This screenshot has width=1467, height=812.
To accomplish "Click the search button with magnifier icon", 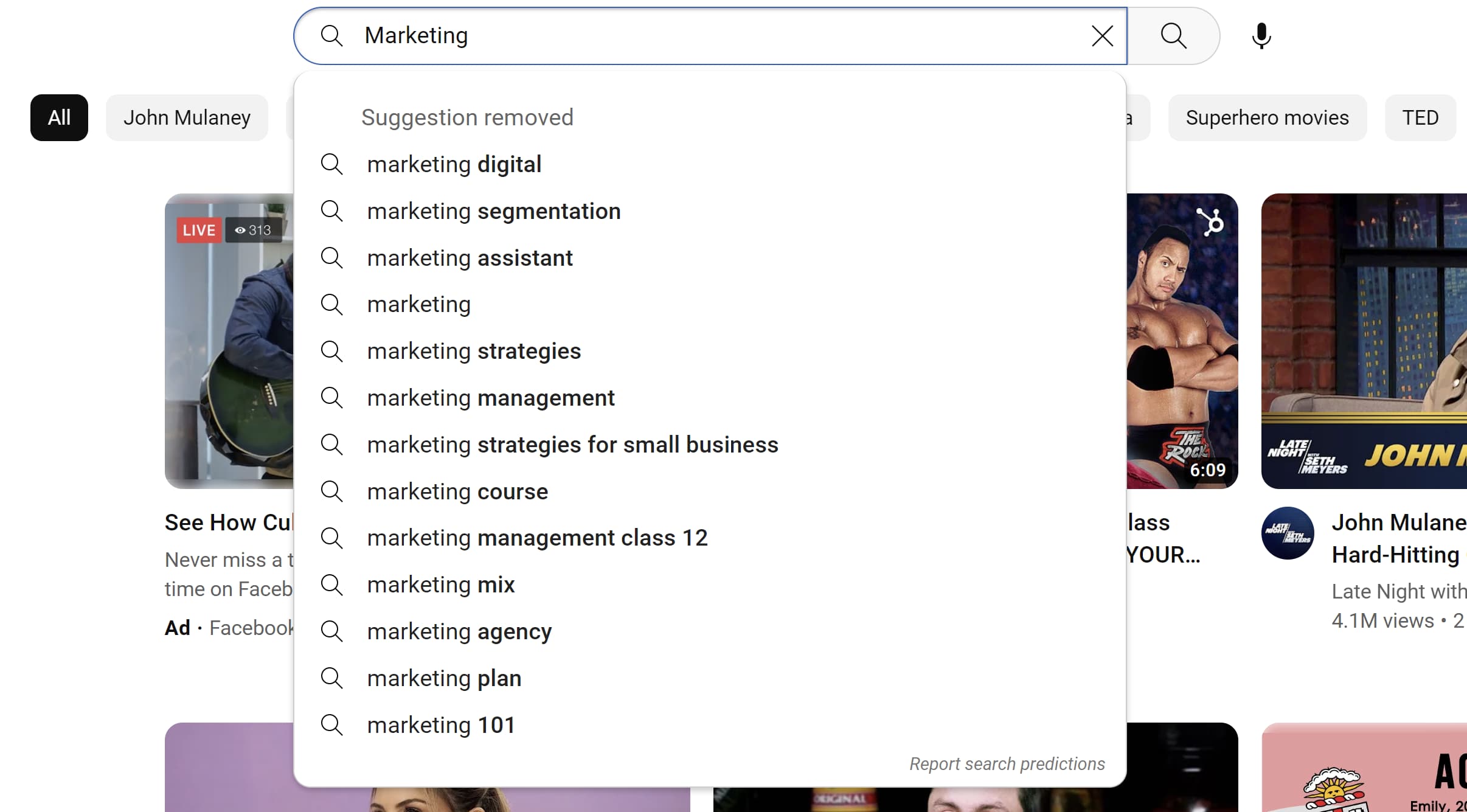I will pos(1173,36).
